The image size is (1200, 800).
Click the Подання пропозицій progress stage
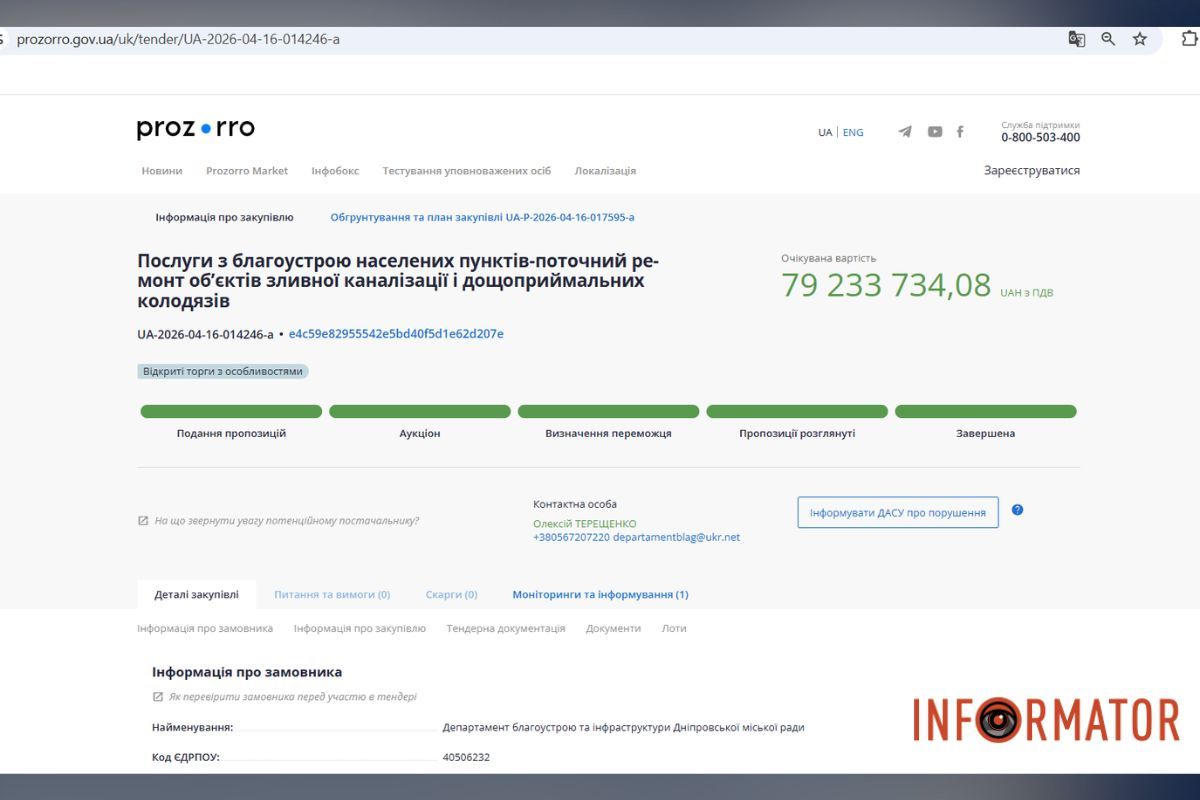(231, 411)
